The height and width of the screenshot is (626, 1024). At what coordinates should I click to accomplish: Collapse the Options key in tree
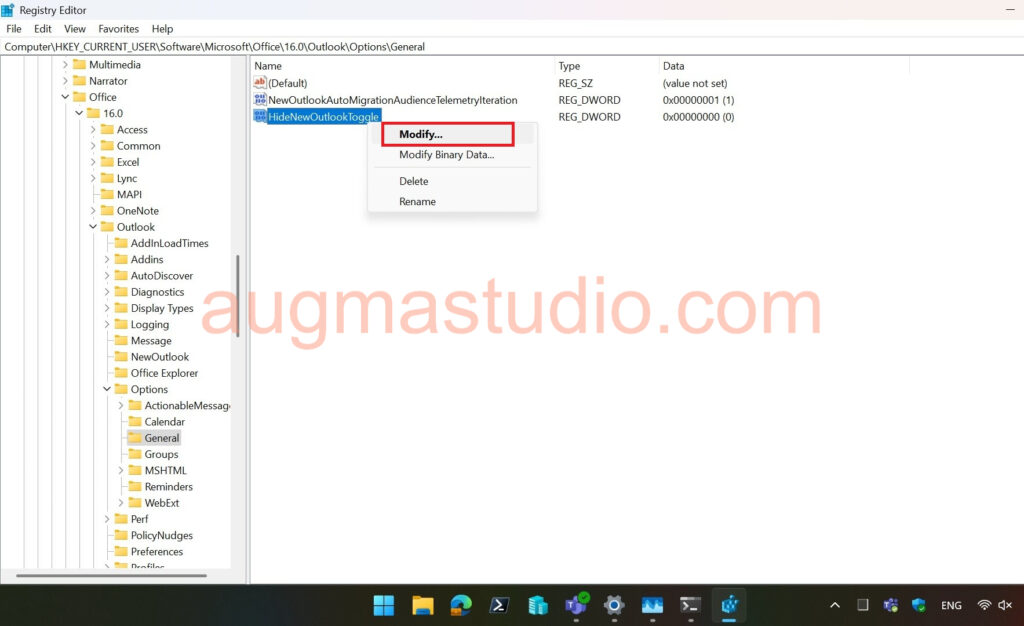tap(107, 389)
